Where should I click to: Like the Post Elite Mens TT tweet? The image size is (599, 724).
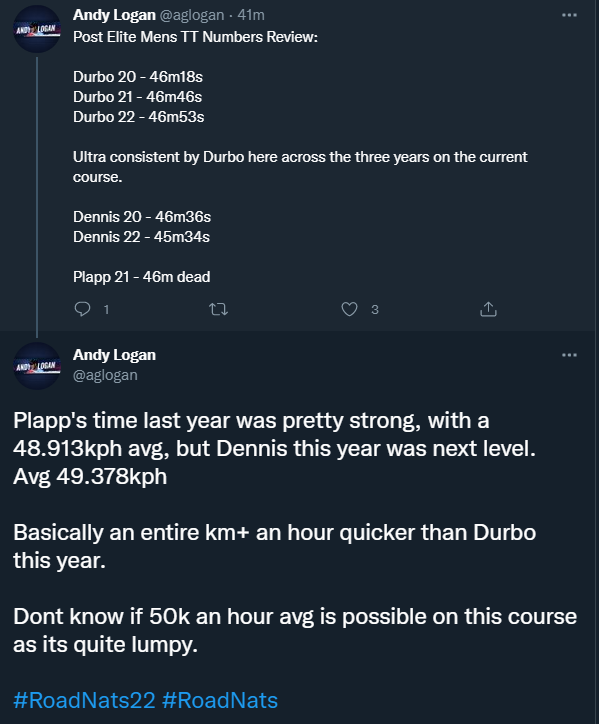pos(349,309)
